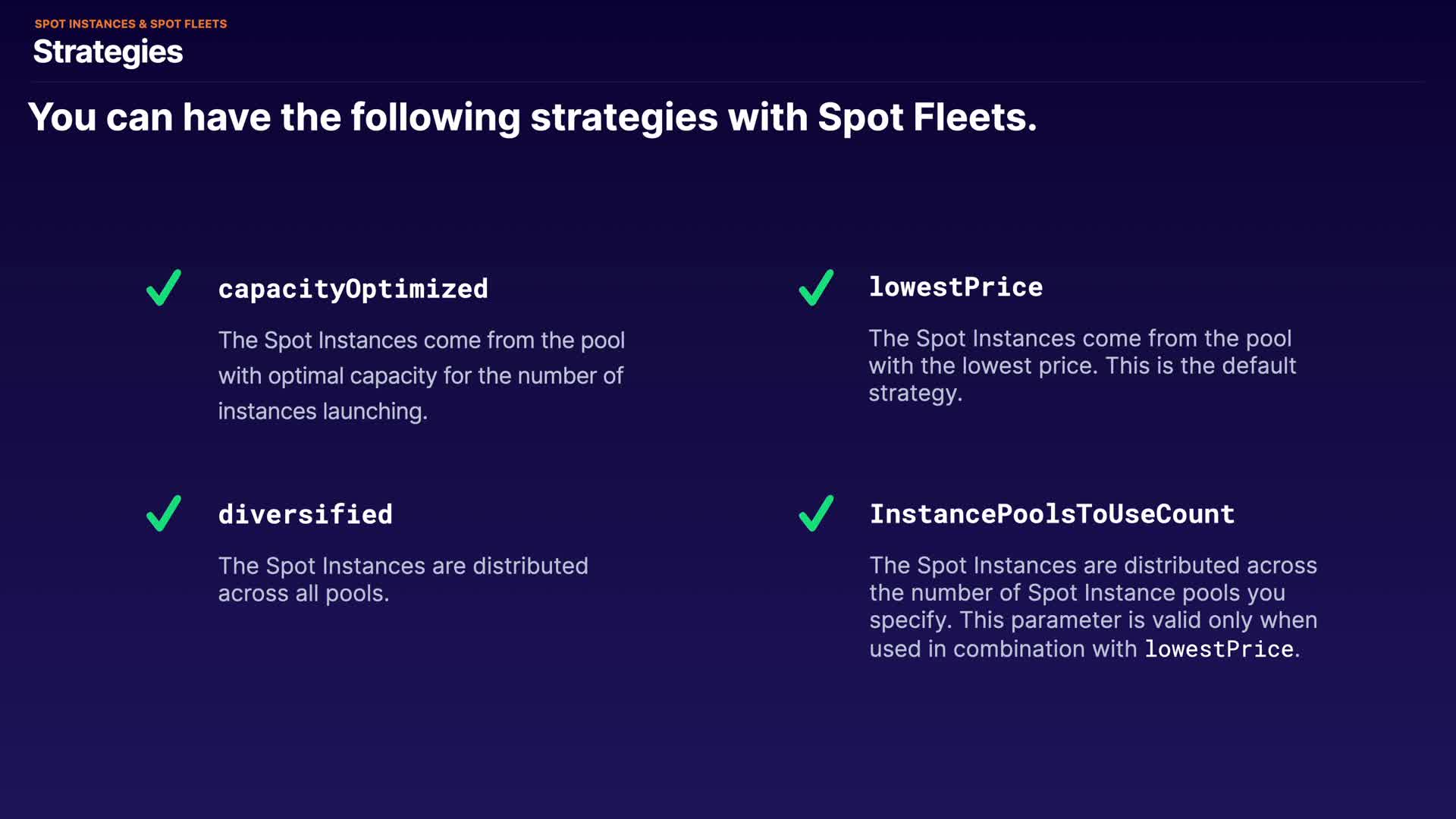Click the inline lowestPrice code at paragraph end
The height and width of the screenshot is (819, 1456).
[1219, 650]
